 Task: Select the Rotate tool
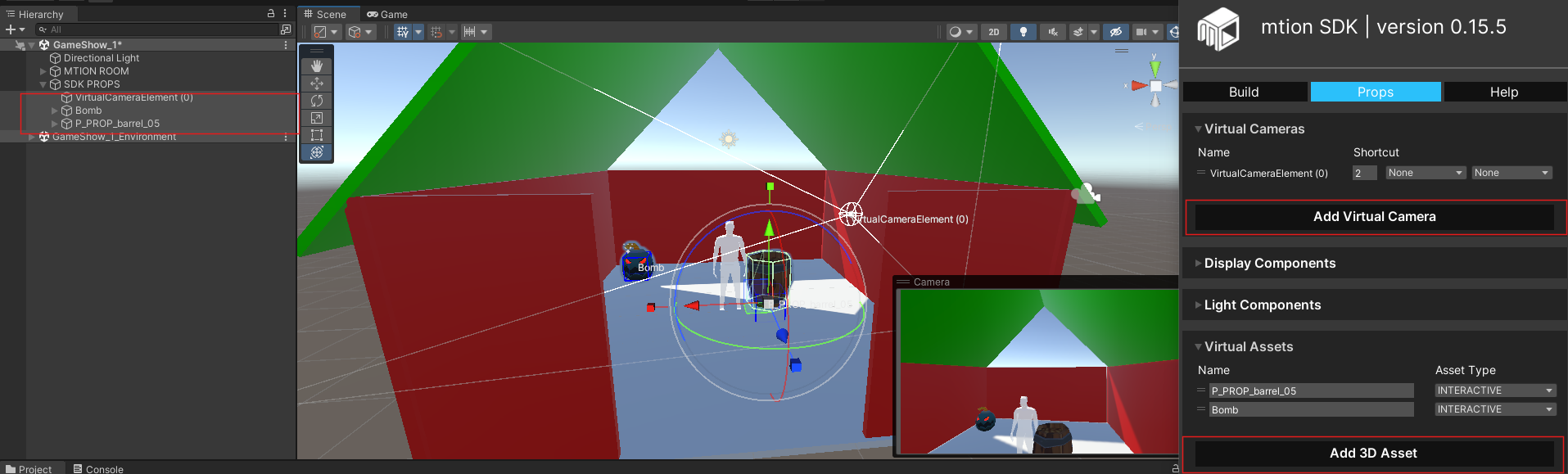[317, 101]
